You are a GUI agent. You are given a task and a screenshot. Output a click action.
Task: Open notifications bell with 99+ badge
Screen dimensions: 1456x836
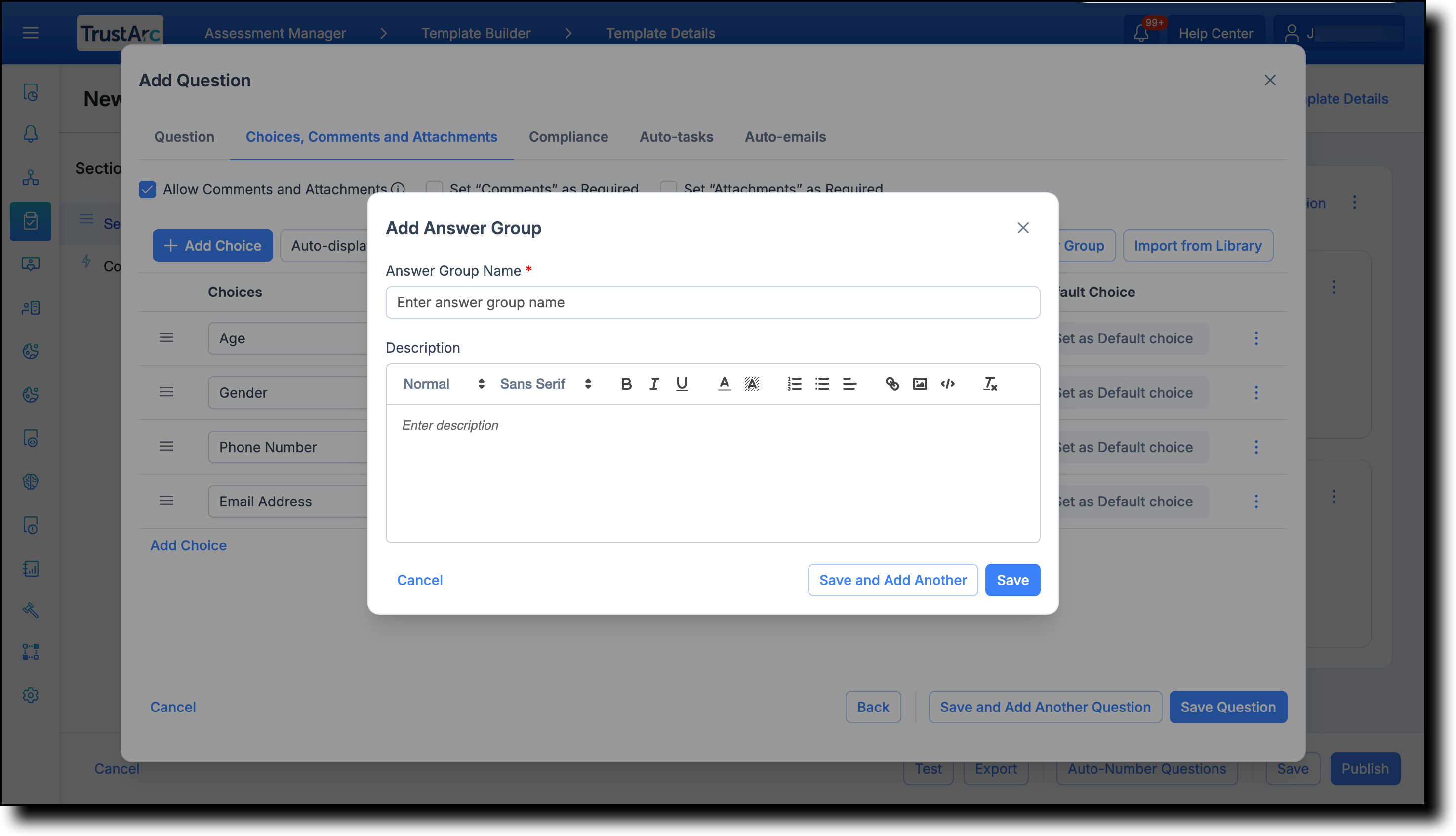pyautogui.click(x=1141, y=33)
